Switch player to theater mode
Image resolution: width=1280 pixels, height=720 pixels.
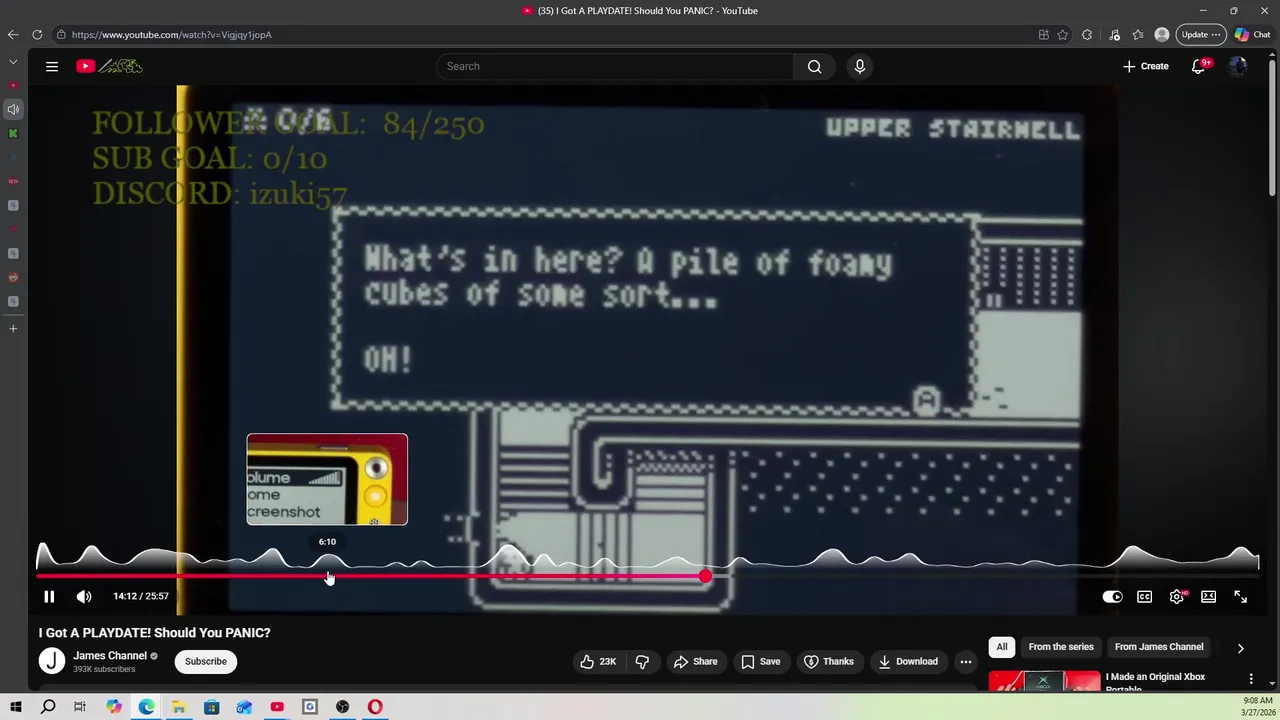click(1208, 597)
